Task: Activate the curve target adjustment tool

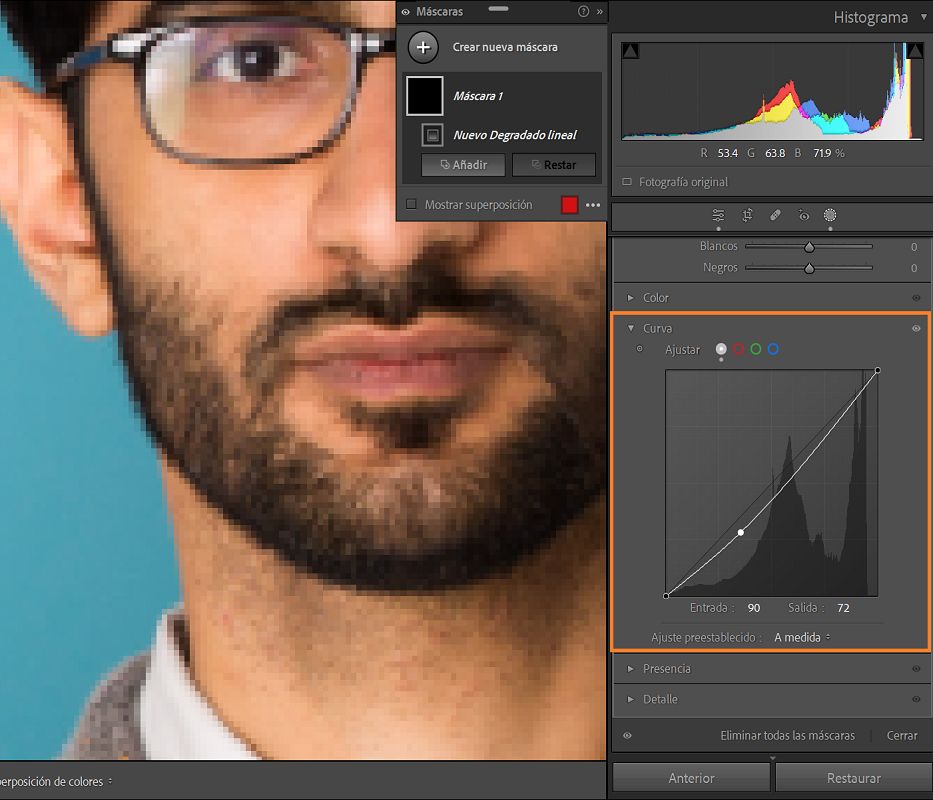Action: [639, 349]
